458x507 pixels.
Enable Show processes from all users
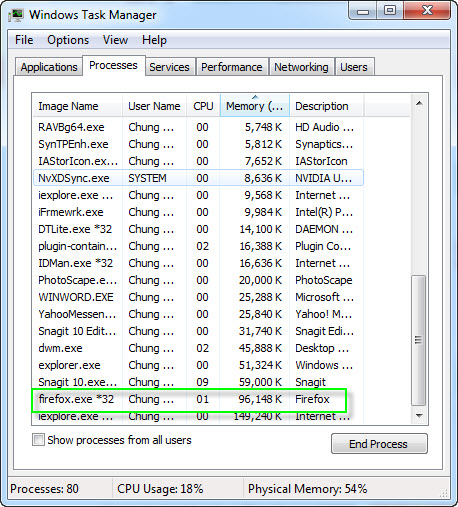click(38, 440)
